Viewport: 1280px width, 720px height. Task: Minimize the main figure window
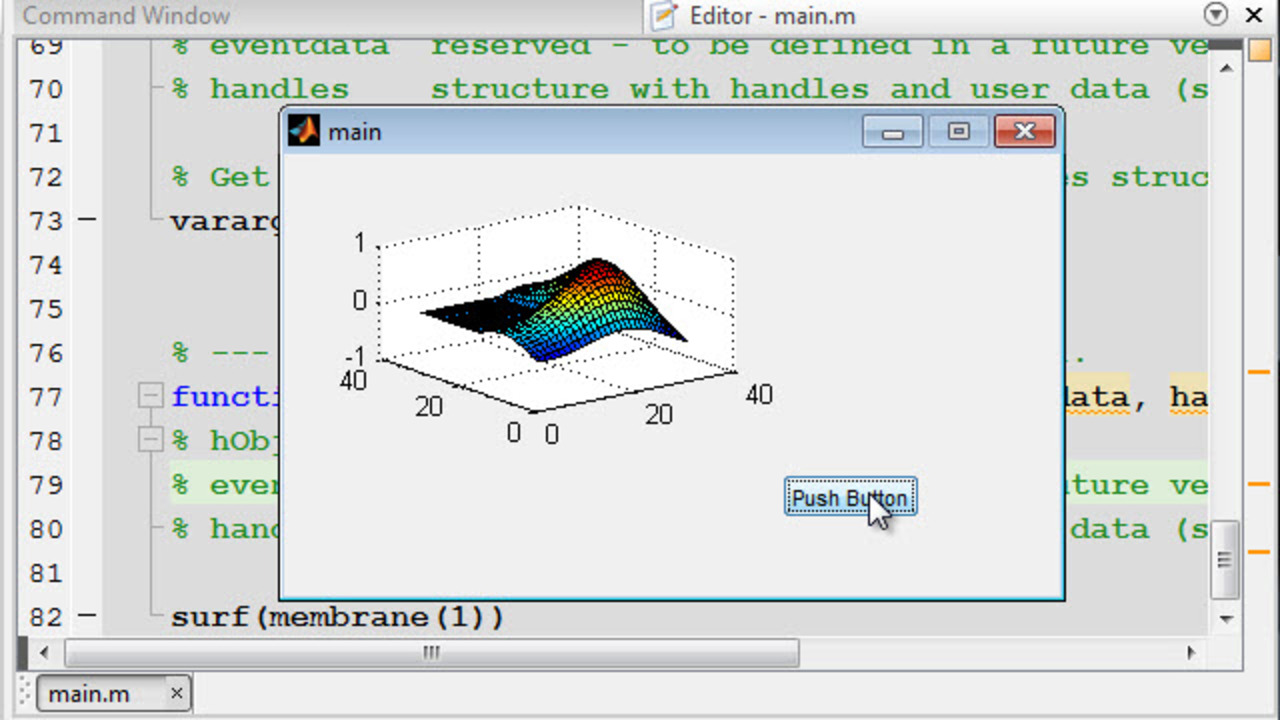pyautogui.click(x=893, y=131)
